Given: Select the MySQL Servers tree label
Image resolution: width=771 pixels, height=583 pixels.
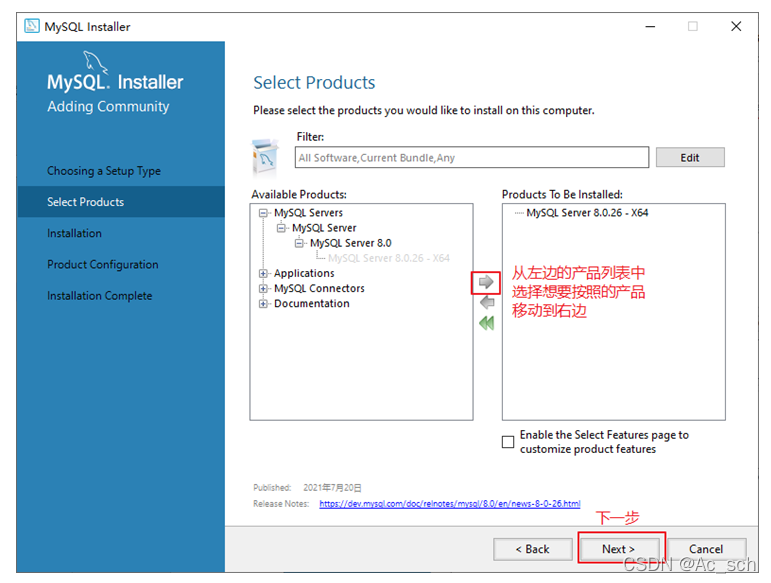Looking at the screenshot, I should coord(308,213).
